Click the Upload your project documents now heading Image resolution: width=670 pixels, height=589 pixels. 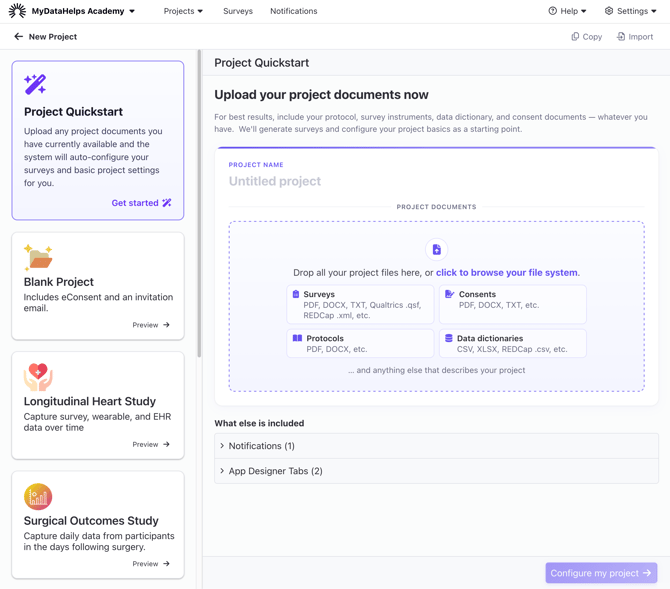(321, 95)
